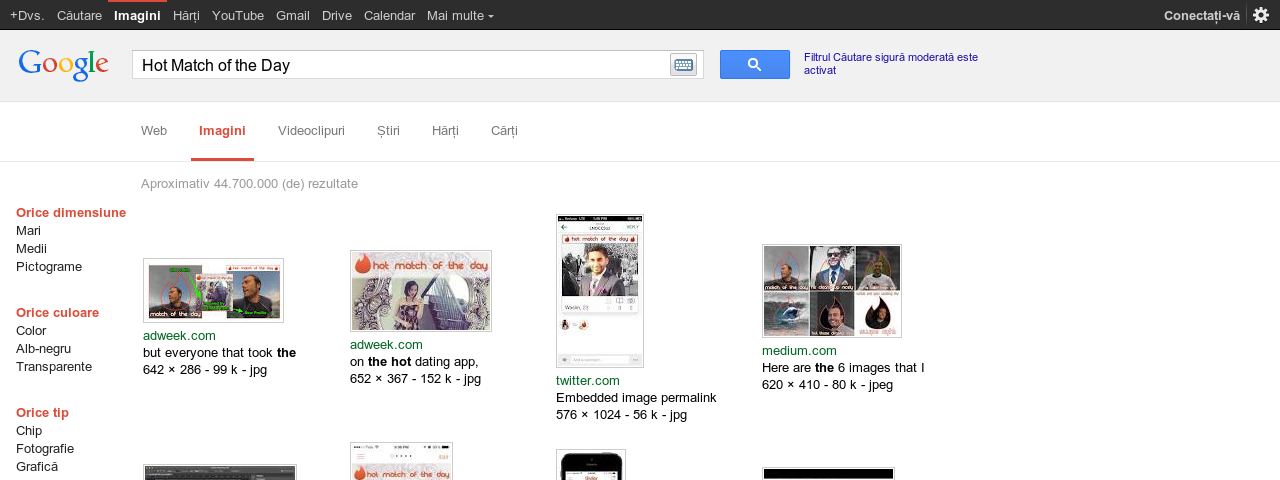Open +Dvs. in the top bar

pos(27,15)
